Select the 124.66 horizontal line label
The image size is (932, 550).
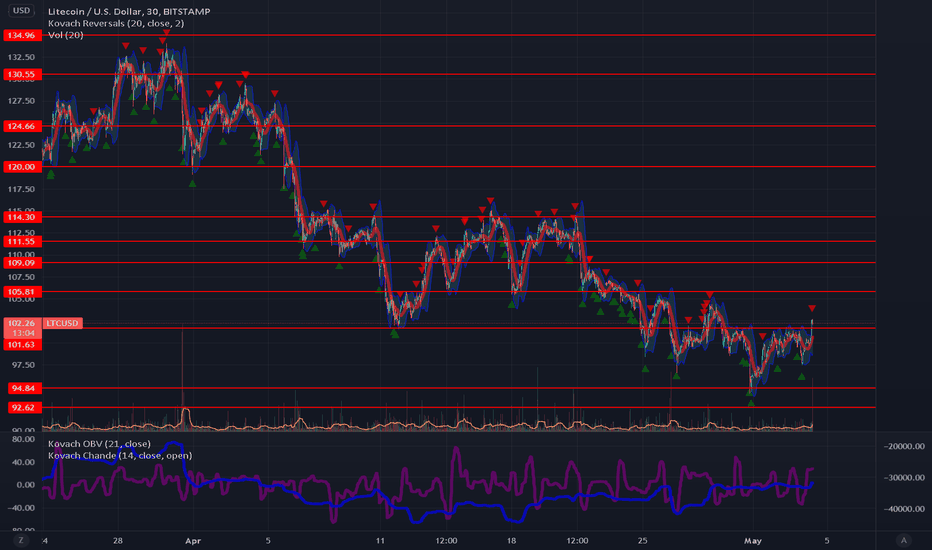pyautogui.click(x=23, y=126)
